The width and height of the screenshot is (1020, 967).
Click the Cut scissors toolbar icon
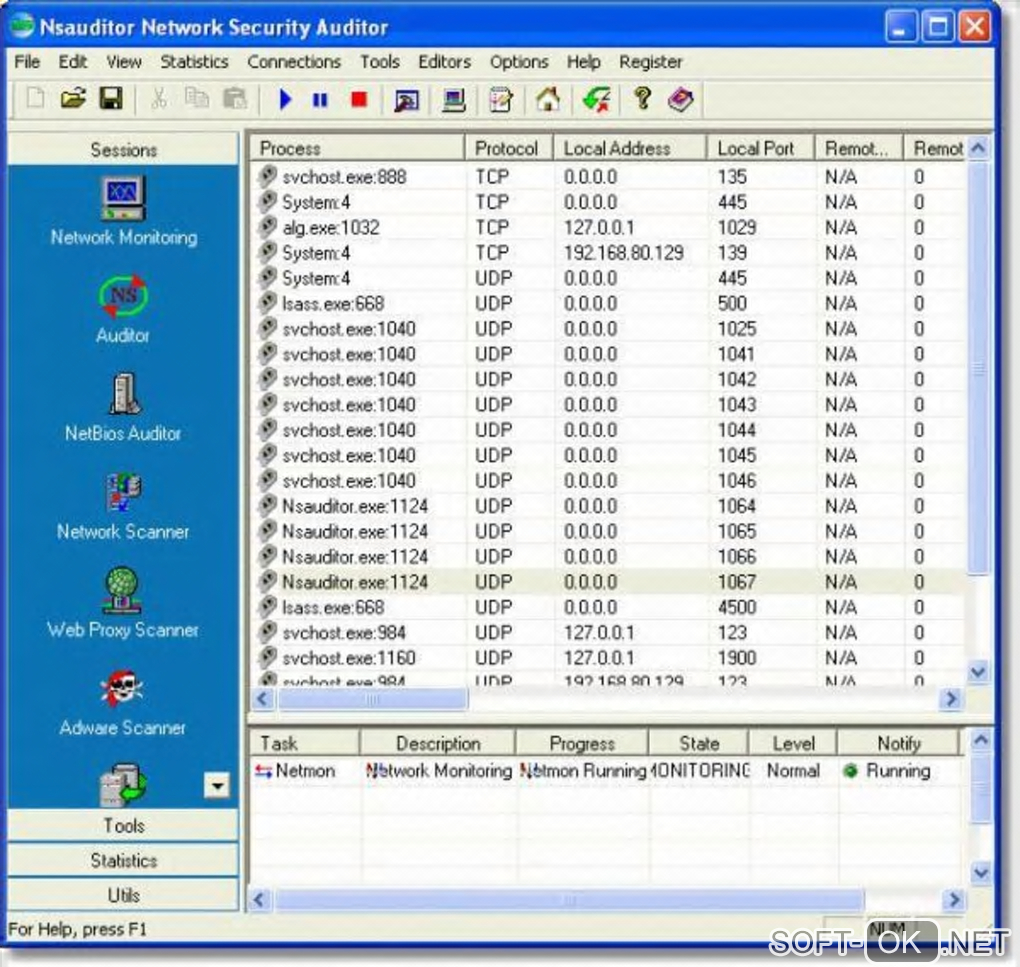[x=159, y=99]
